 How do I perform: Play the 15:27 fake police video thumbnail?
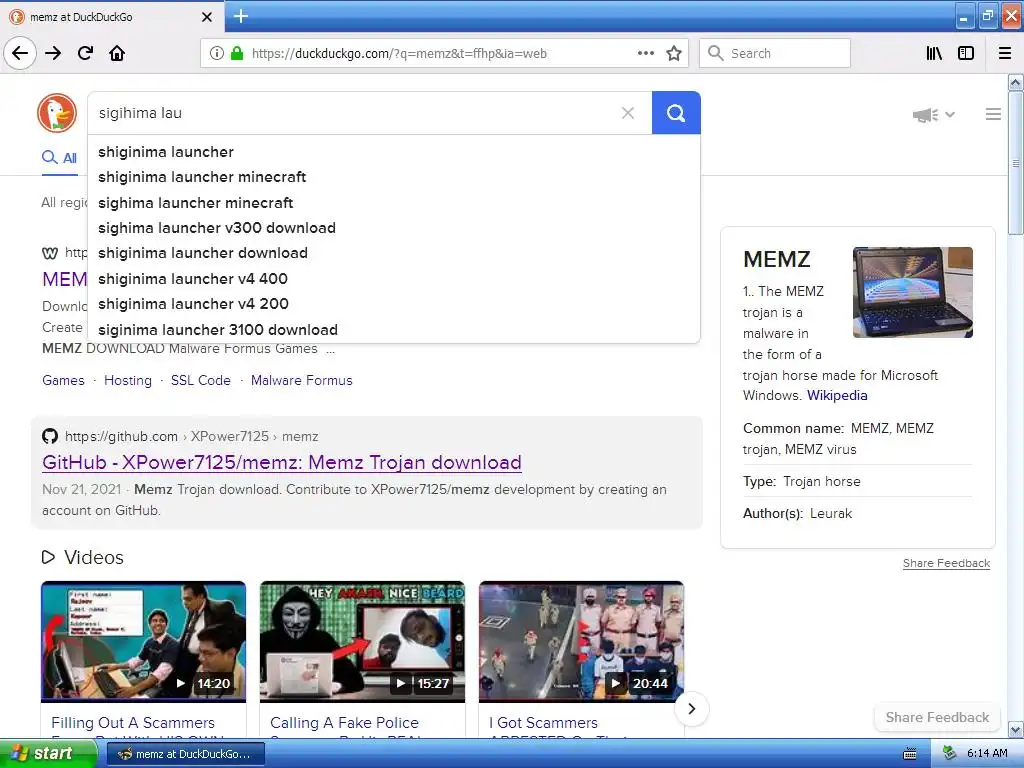pos(362,641)
